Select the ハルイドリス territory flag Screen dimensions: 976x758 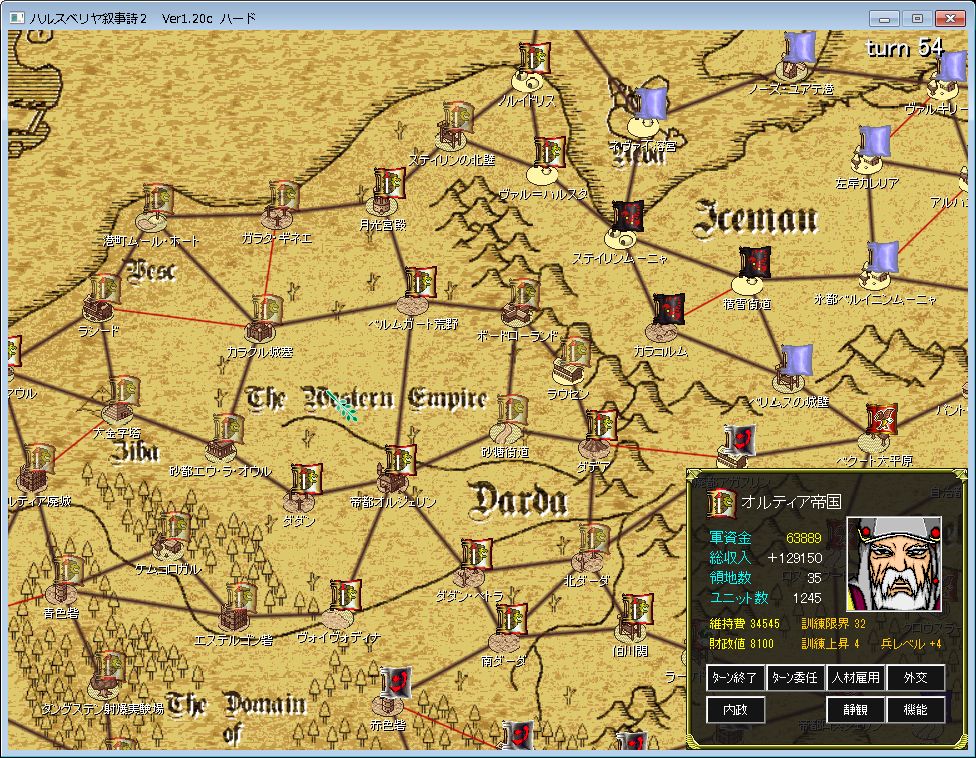[x=535, y=57]
